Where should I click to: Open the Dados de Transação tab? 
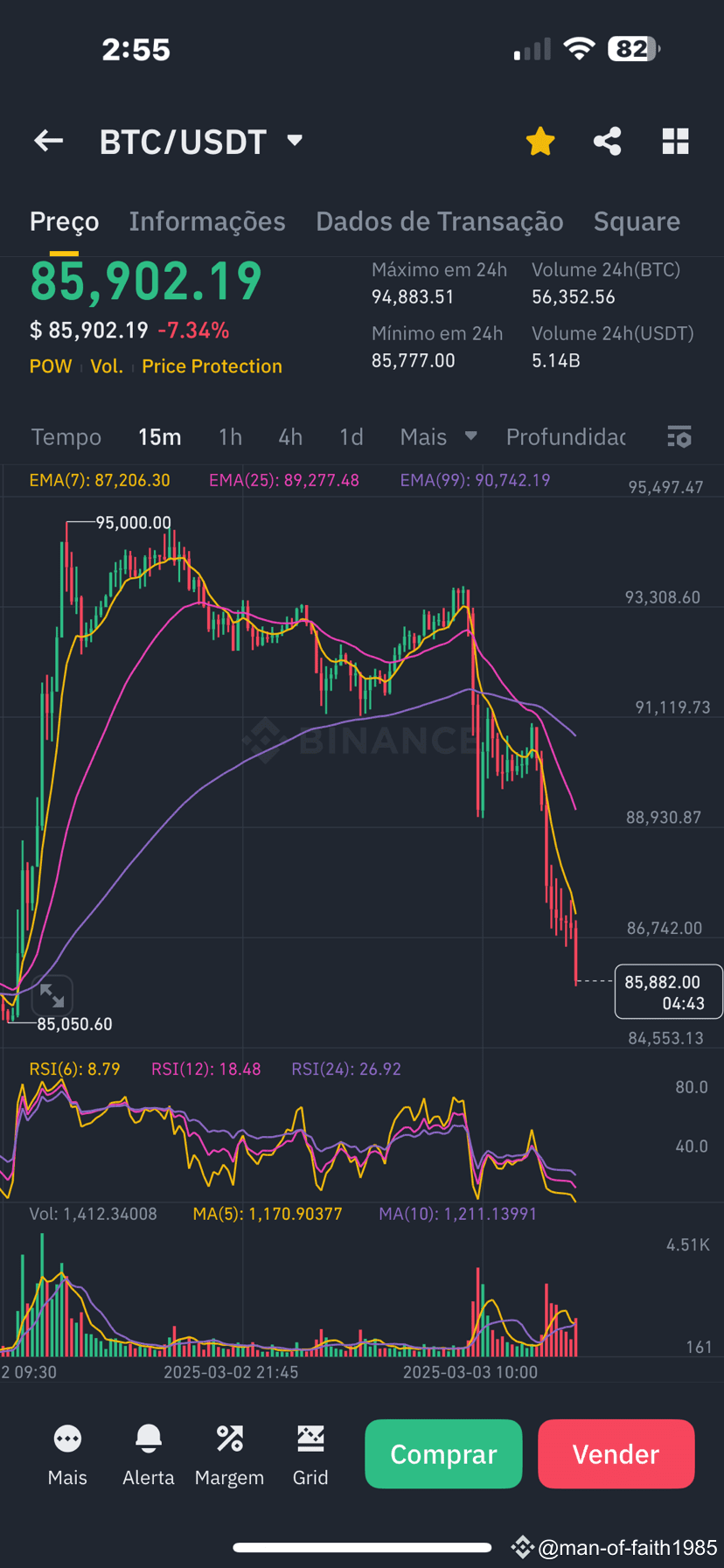pyautogui.click(x=439, y=221)
